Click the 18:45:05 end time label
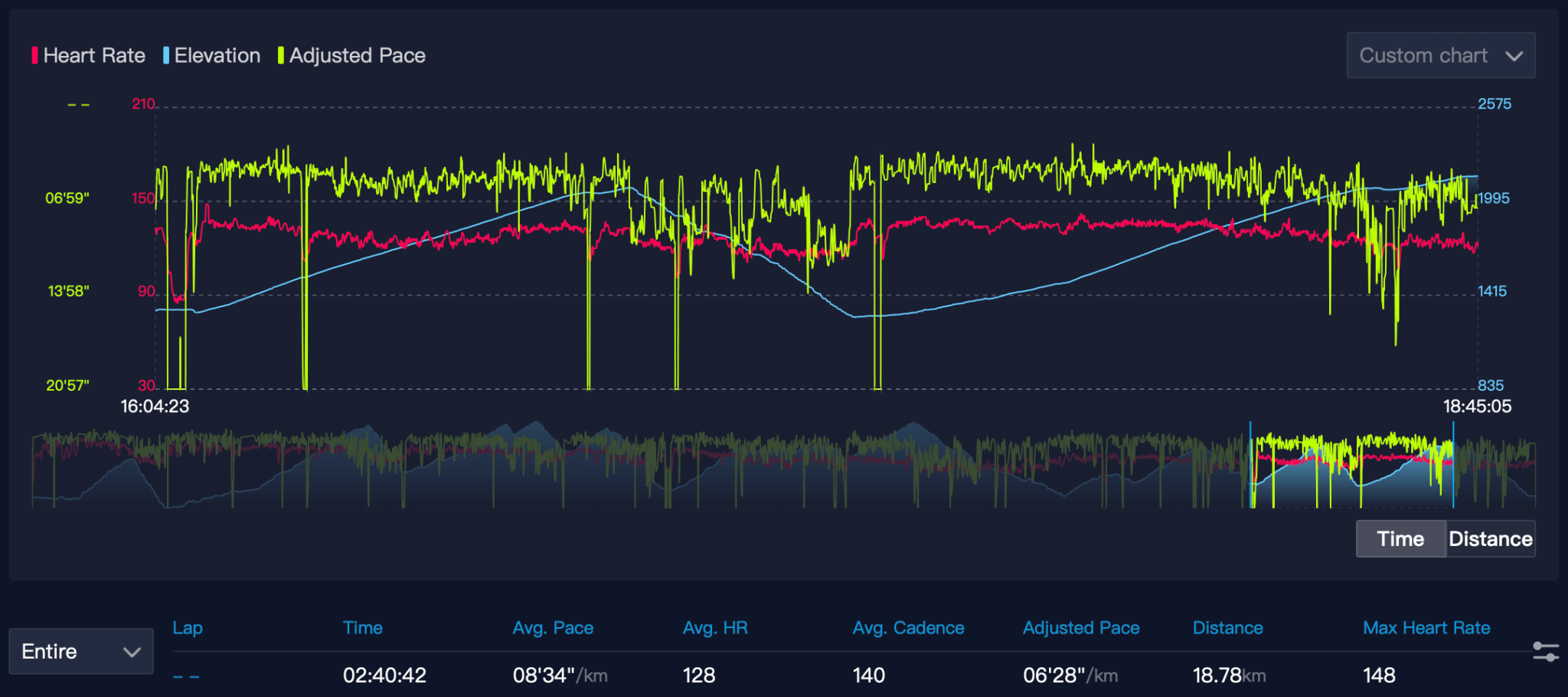The image size is (1568, 697). [1478, 407]
